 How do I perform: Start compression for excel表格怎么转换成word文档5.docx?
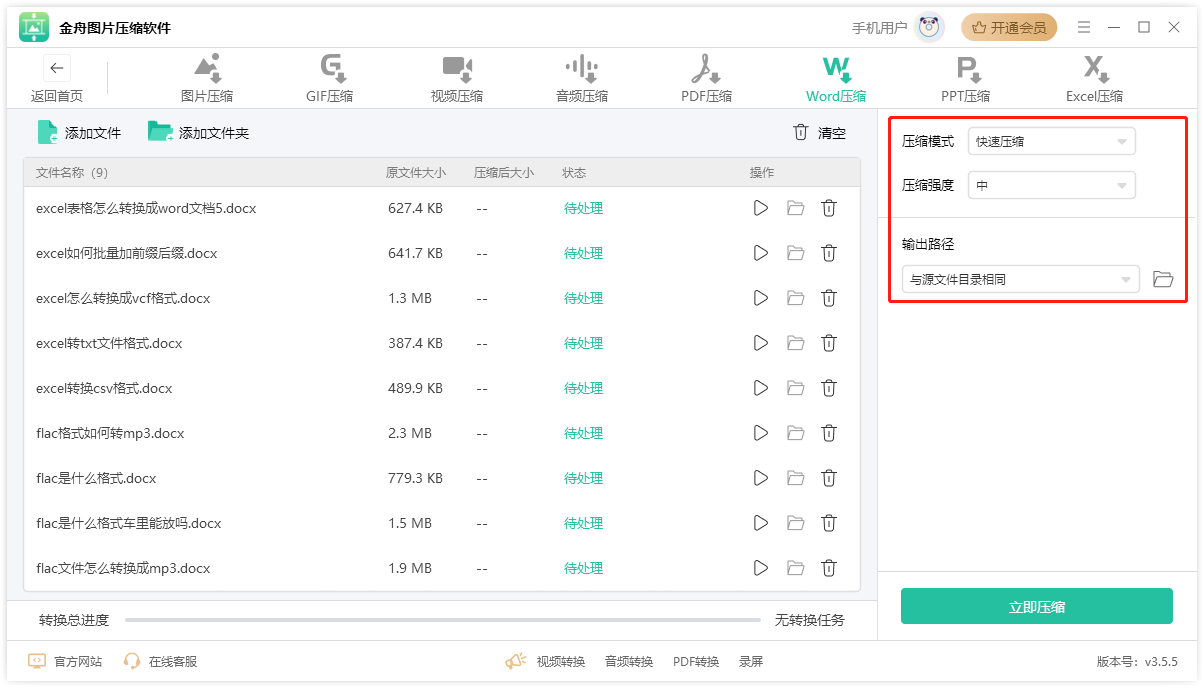(761, 208)
